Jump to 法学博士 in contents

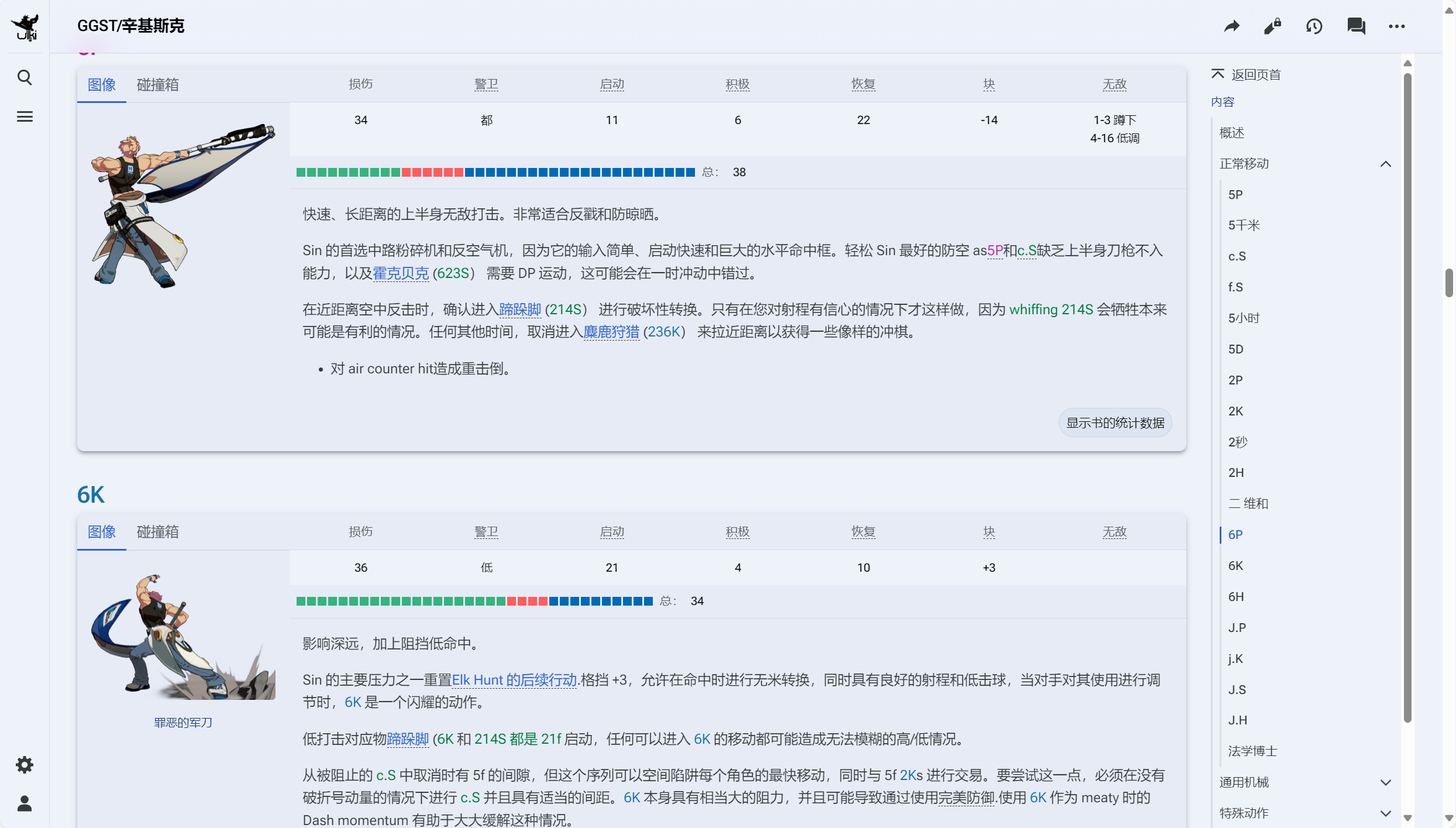click(x=1252, y=751)
